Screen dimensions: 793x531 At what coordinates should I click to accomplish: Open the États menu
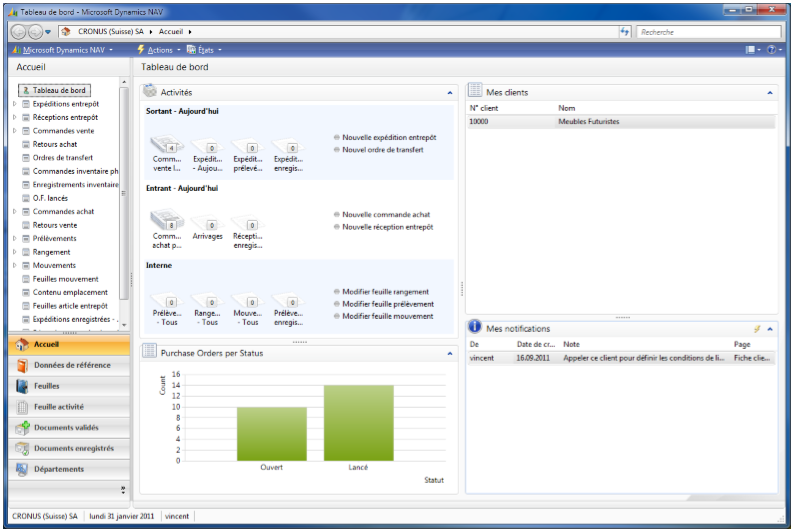tap(204, 50)
